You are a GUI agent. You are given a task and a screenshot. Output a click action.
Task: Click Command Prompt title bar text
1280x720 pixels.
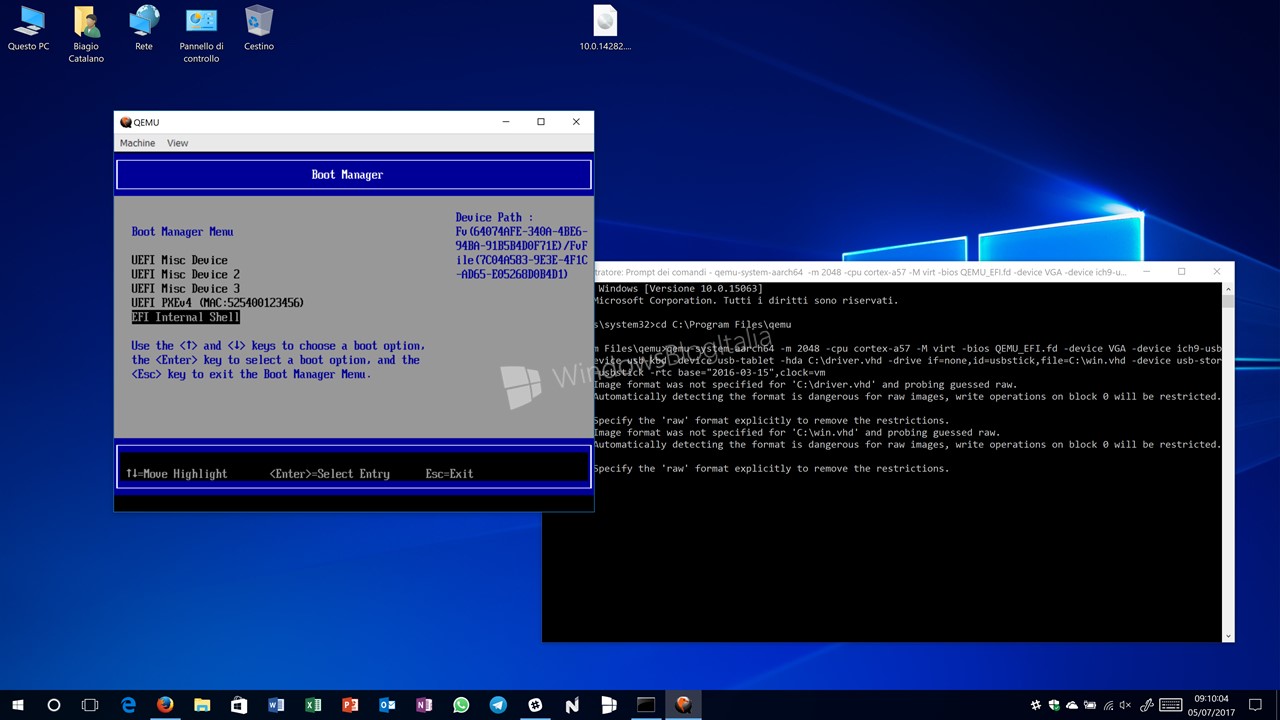pyautogui.click(x=860, y=272)
